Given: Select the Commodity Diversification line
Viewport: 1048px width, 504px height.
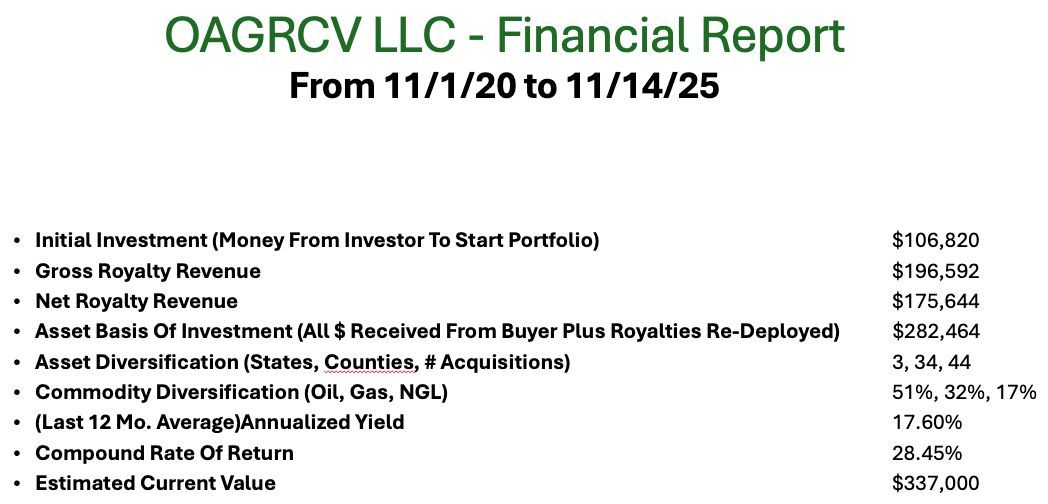Looking at the screenshot, I should 241,392.
